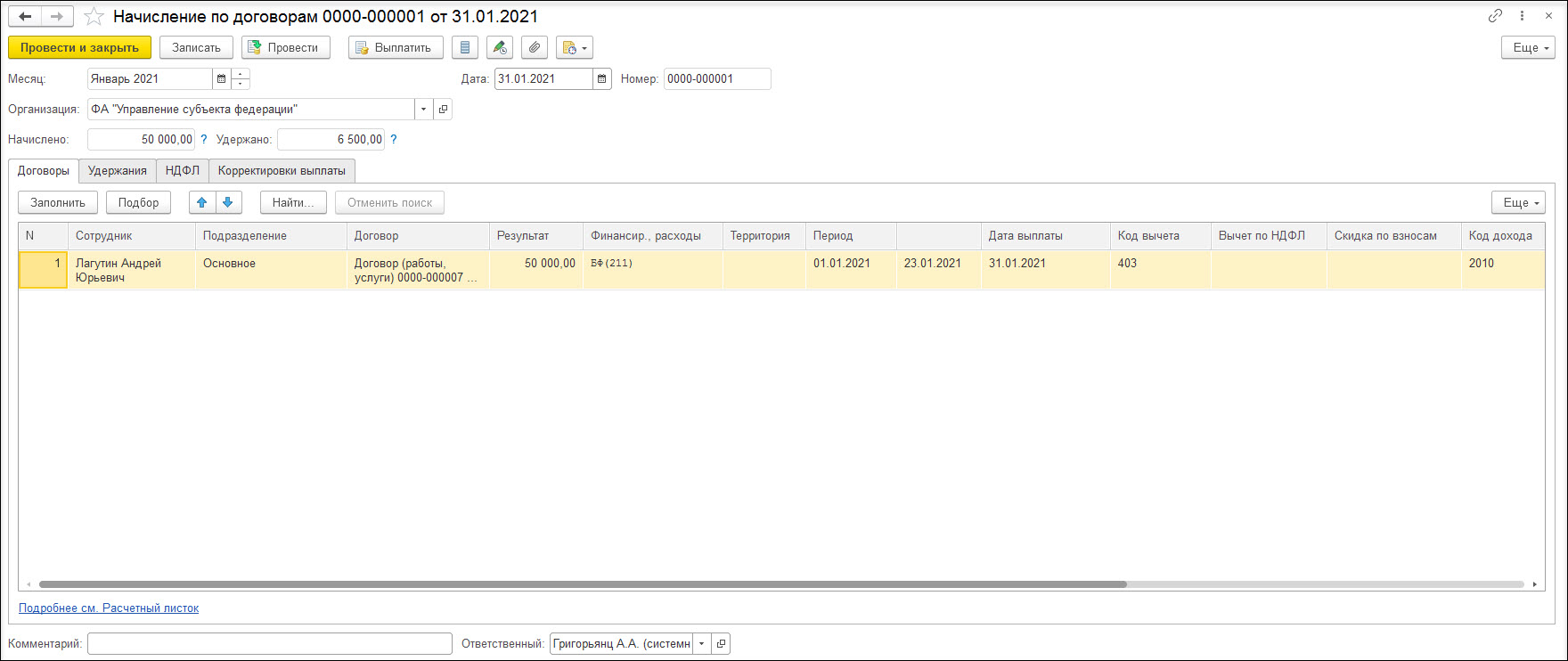Screen dimensions: 1568x661
Task: Copy the document link via chain icon
Action: pyautogui.click(x=1495, y=16)
